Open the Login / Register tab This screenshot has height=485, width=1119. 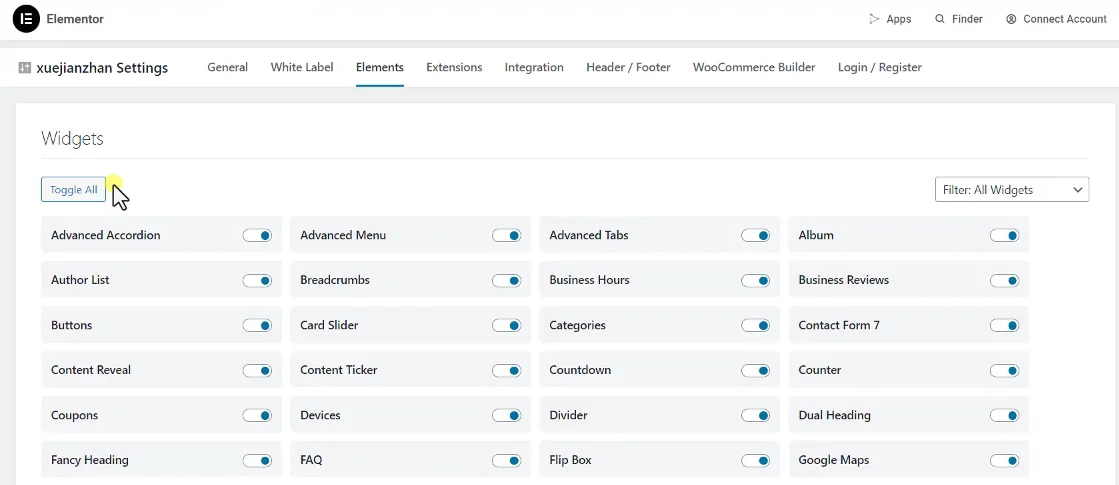[x=879, y=67]
